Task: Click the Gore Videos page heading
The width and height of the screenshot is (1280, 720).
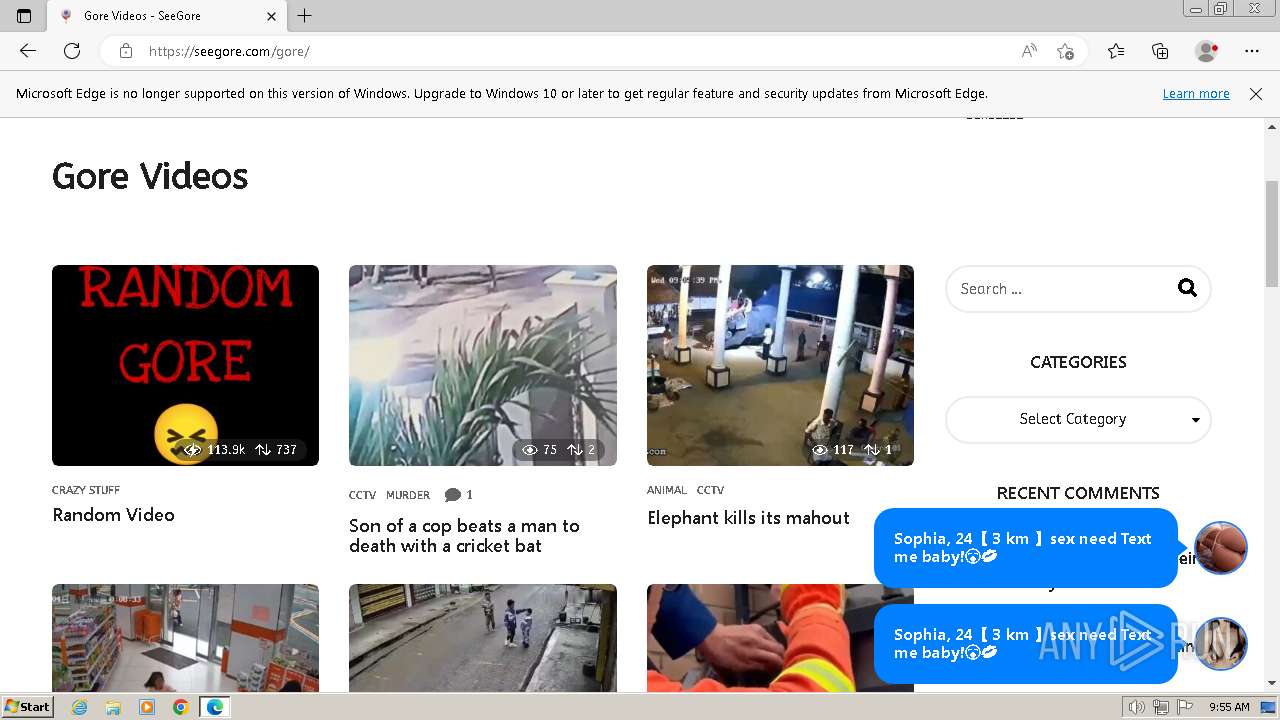Action: tap(150, 176)
